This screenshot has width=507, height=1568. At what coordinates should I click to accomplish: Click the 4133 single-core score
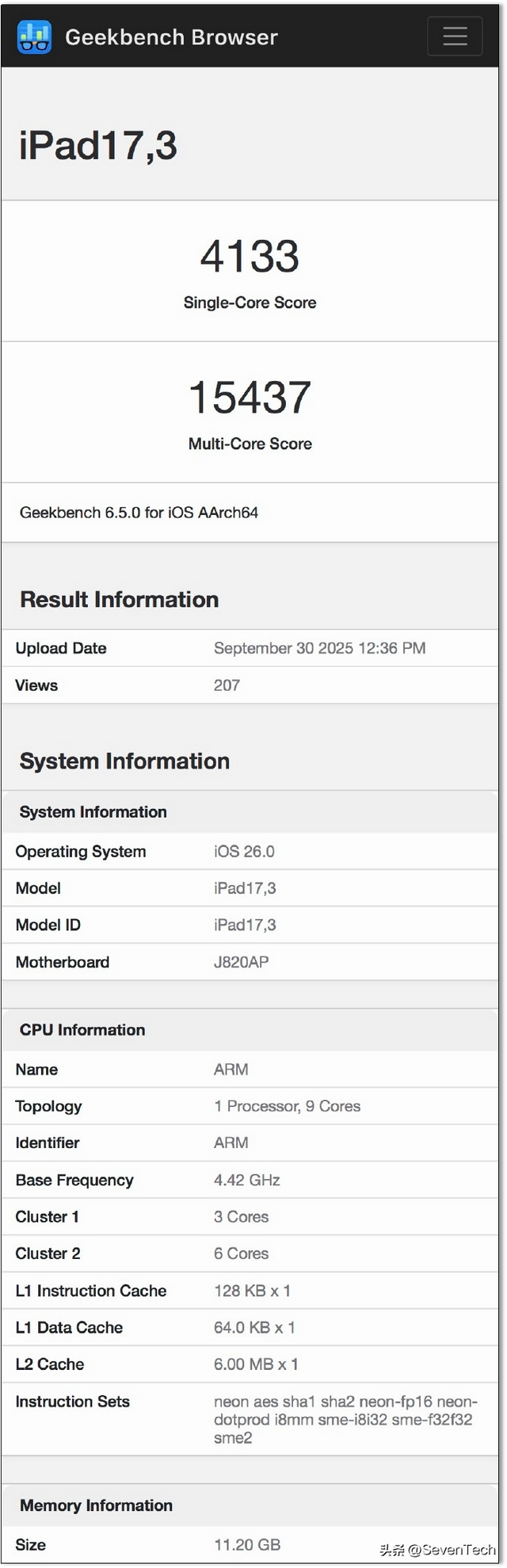pyautogui.click(x=250, y=257)
